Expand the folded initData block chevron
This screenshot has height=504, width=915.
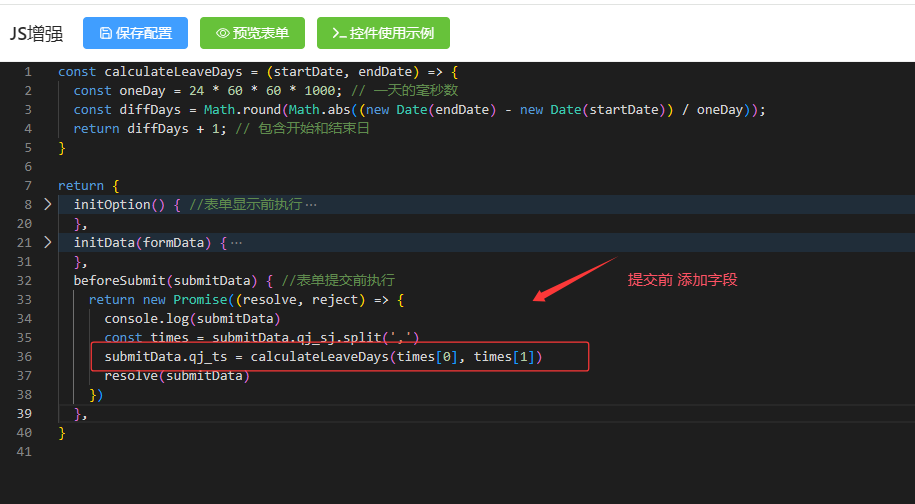click(x=48, y=242)
